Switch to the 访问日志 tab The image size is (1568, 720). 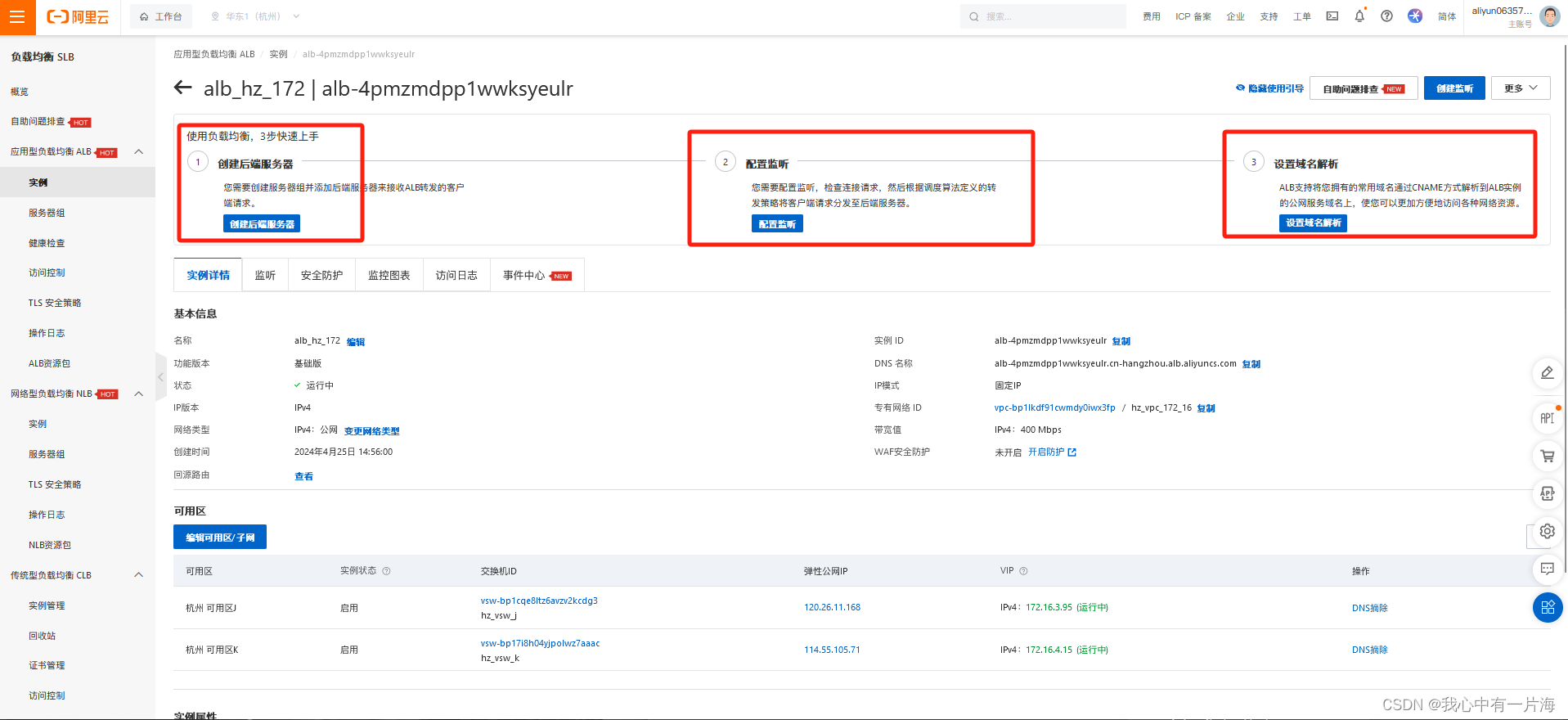[456, 275]
